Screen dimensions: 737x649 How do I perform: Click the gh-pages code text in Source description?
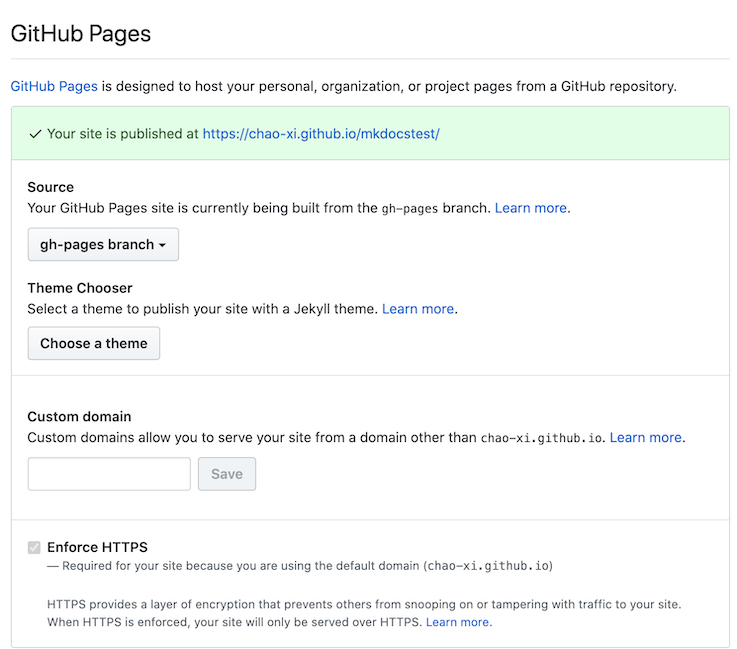click(408, 209)
